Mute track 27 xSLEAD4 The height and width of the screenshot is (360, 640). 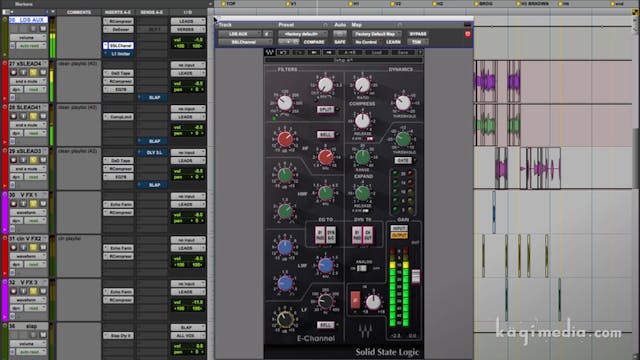(x=43, y=72)
